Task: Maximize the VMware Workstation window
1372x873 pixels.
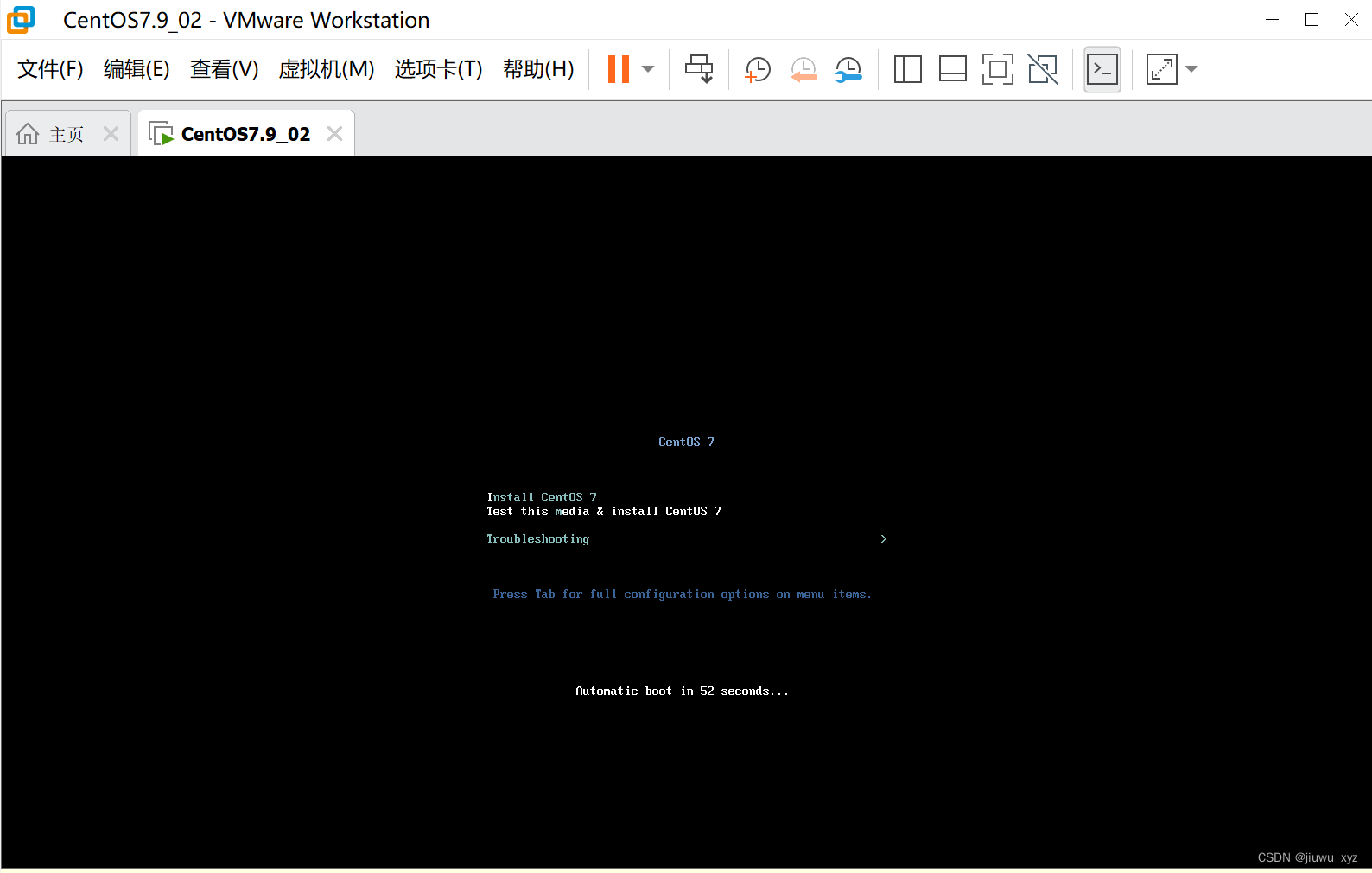Action: click(x=1312, y=20)
